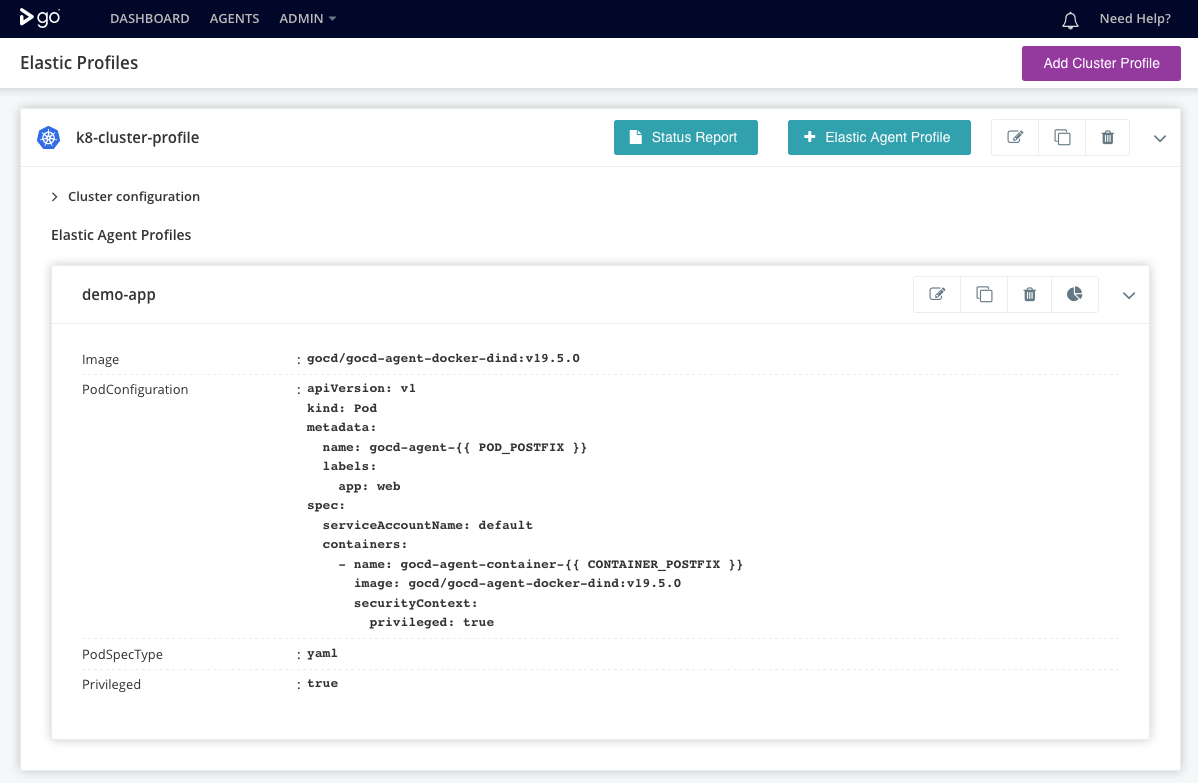Edit the demo-app elastic agent profile
1198x783 pixels.
(937, 294)
